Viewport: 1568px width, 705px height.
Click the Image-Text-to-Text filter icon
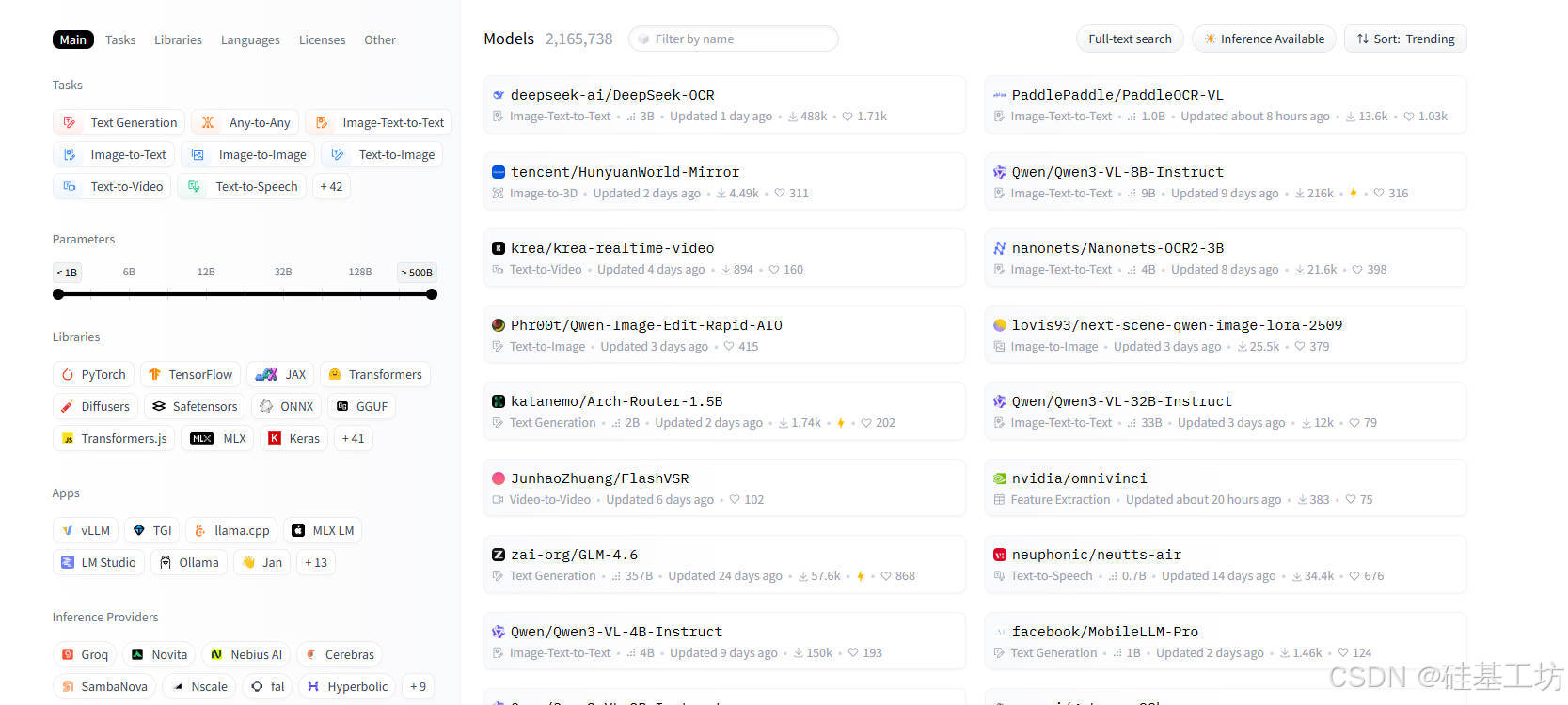coord(322,122)
